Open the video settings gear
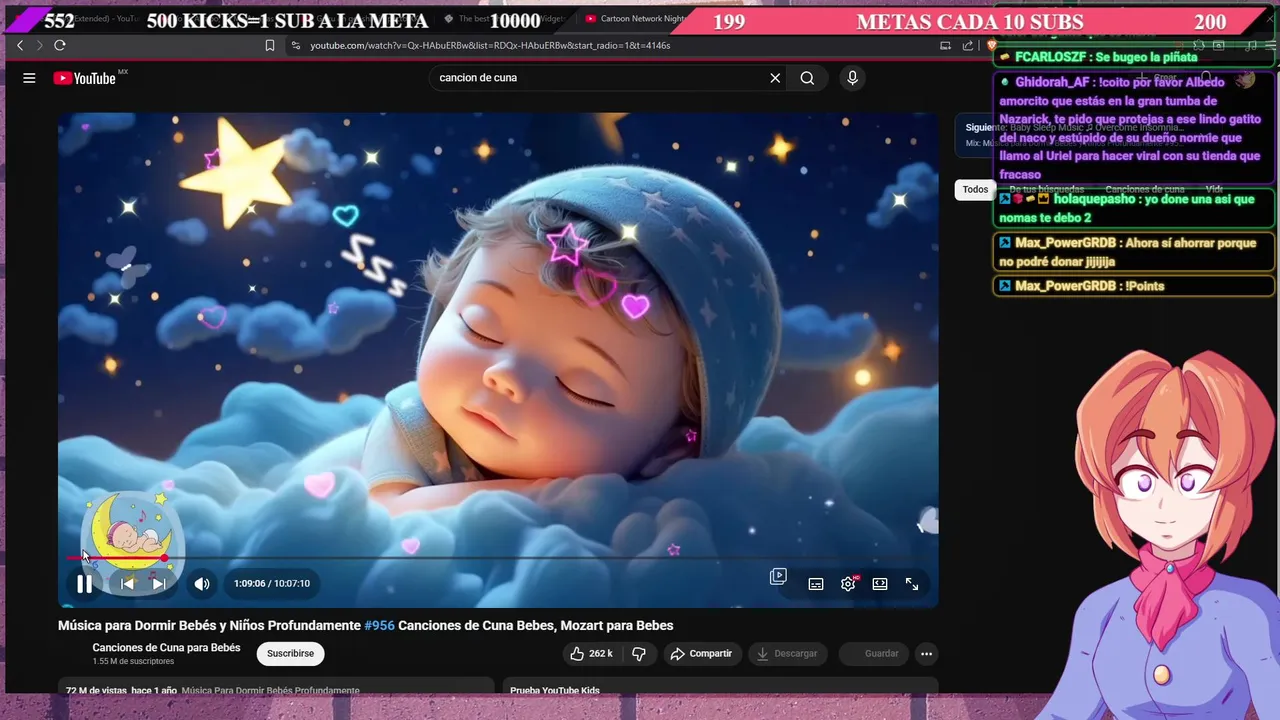The image size is (1280, 720). pyautogui.click(x=848, y=584)
